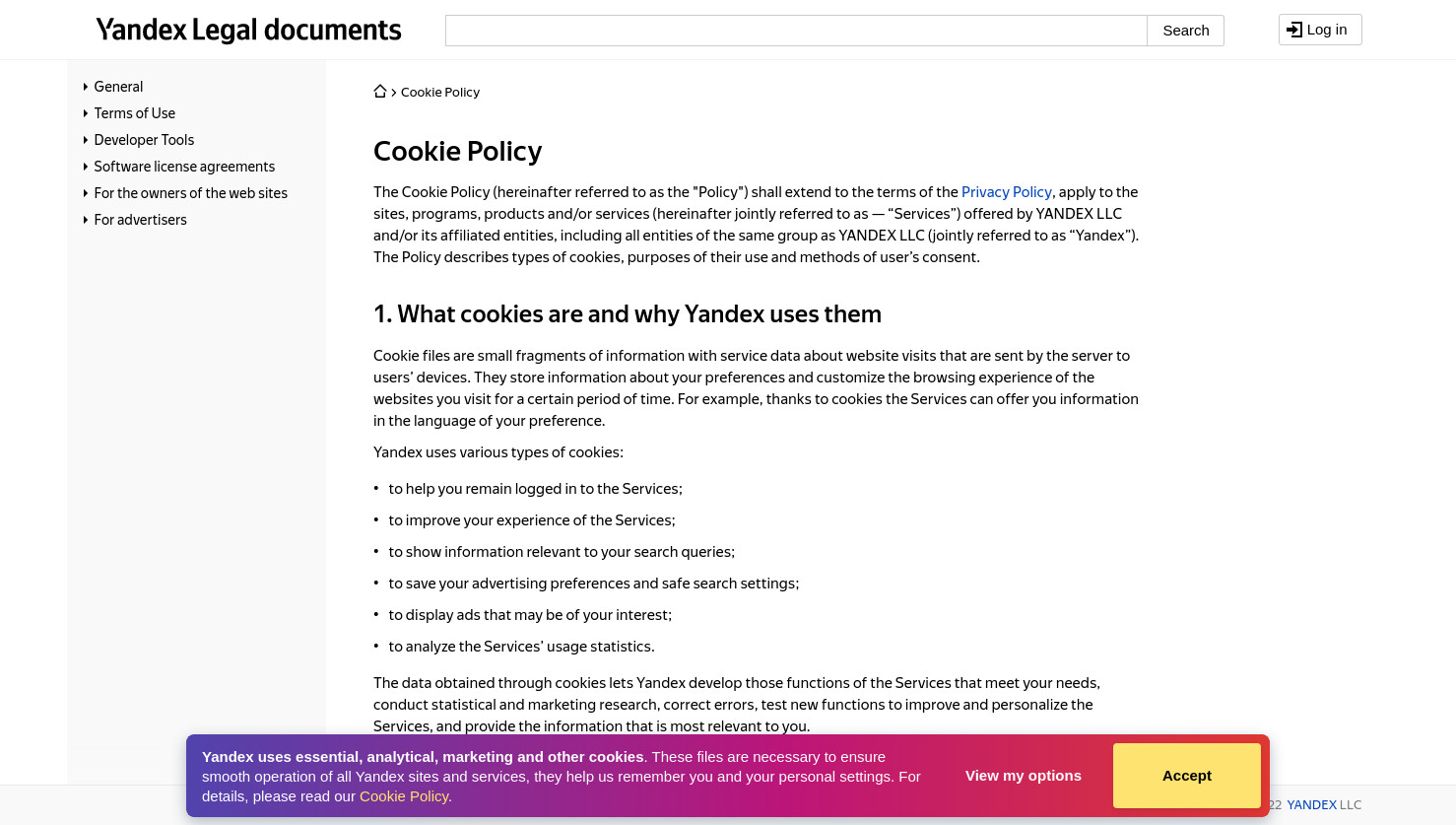The height and width of the screenshot is (825, 1456).
Task: Expand the General section arrow
Action: coord(86,87)
